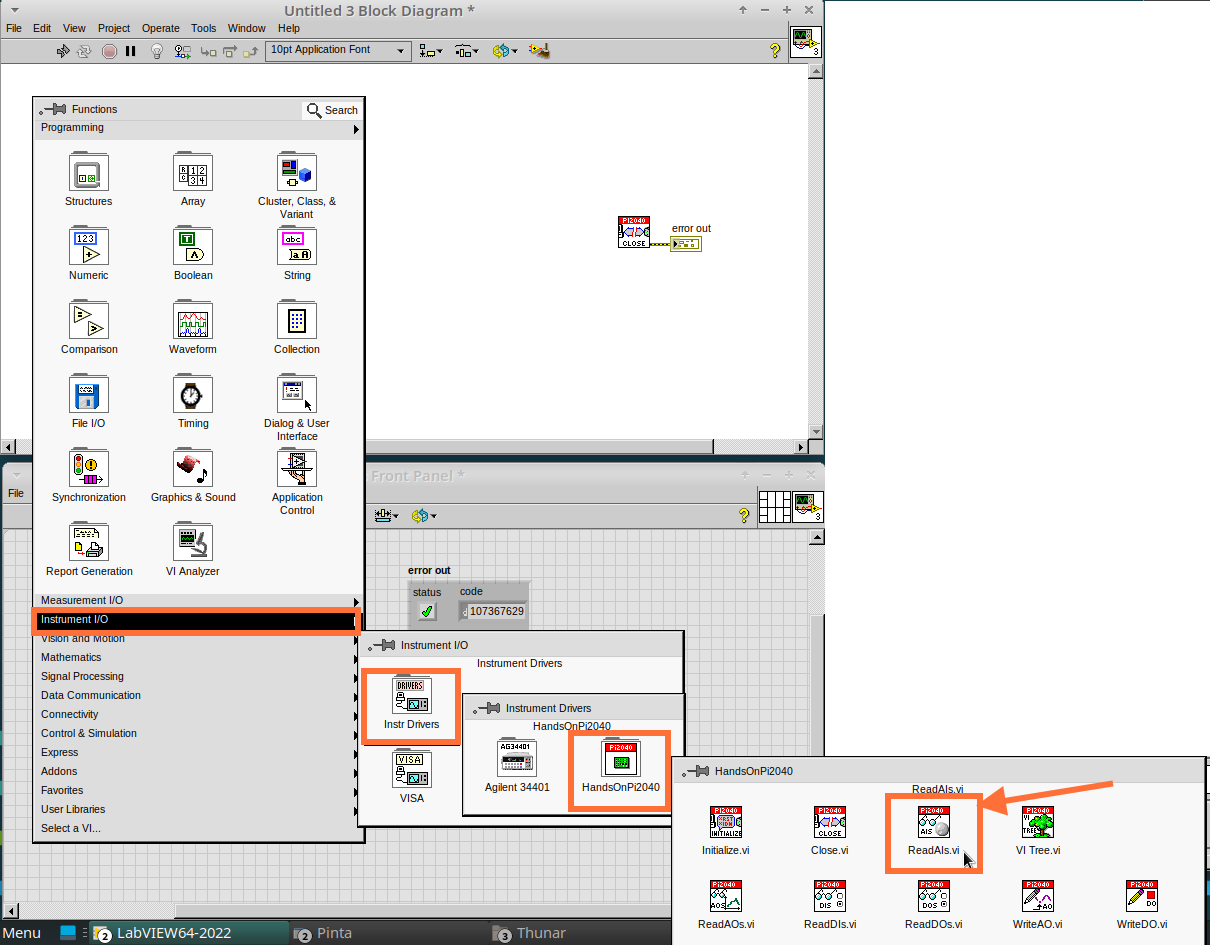The height and width of the screenshot is (945, 1210).
Task: Open the Operate menu
Action: [x=161, y=28]
